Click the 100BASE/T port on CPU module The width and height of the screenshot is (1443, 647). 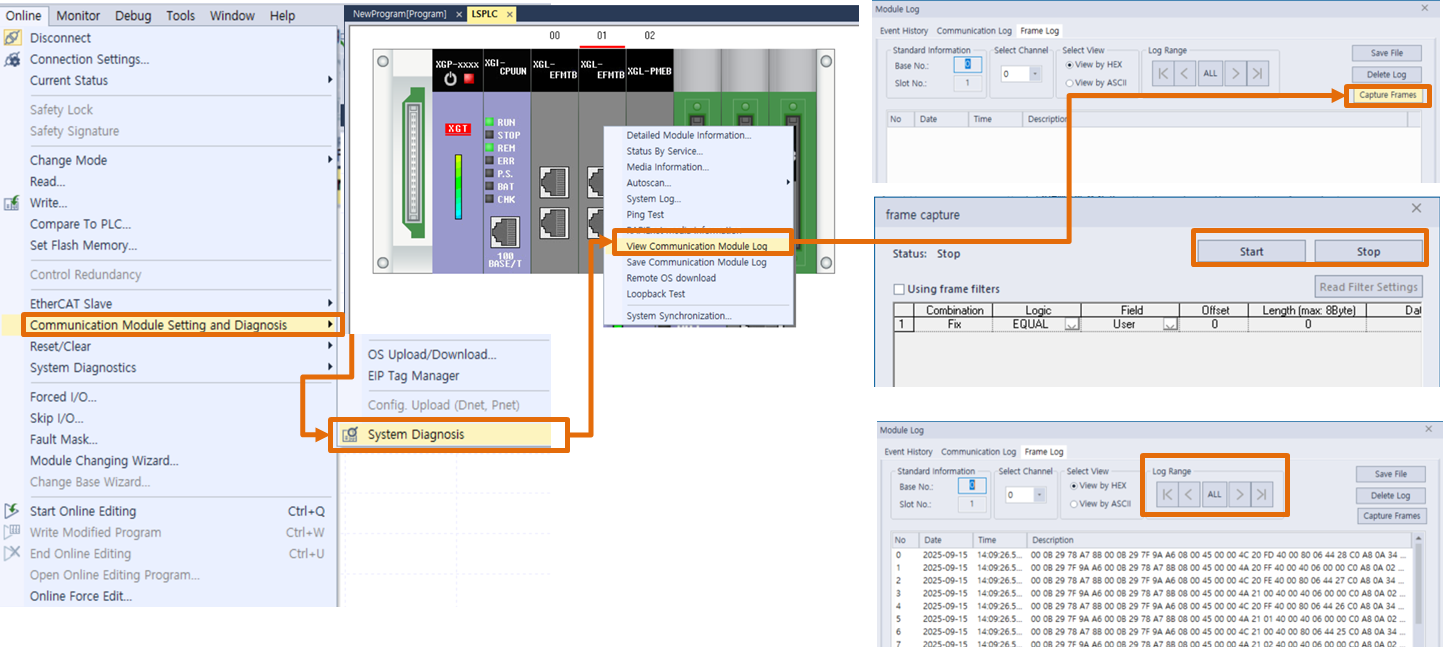click(x=505, y=233)
